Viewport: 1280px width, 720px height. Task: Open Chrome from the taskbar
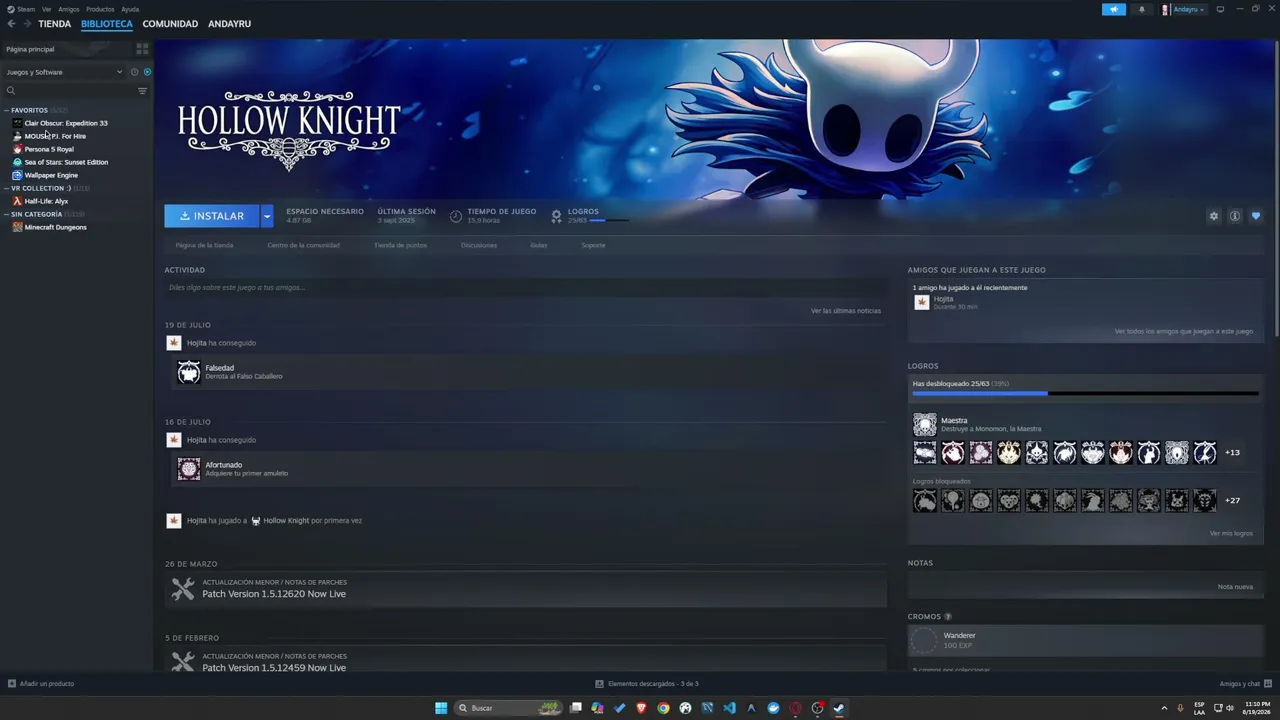(663, 708)
